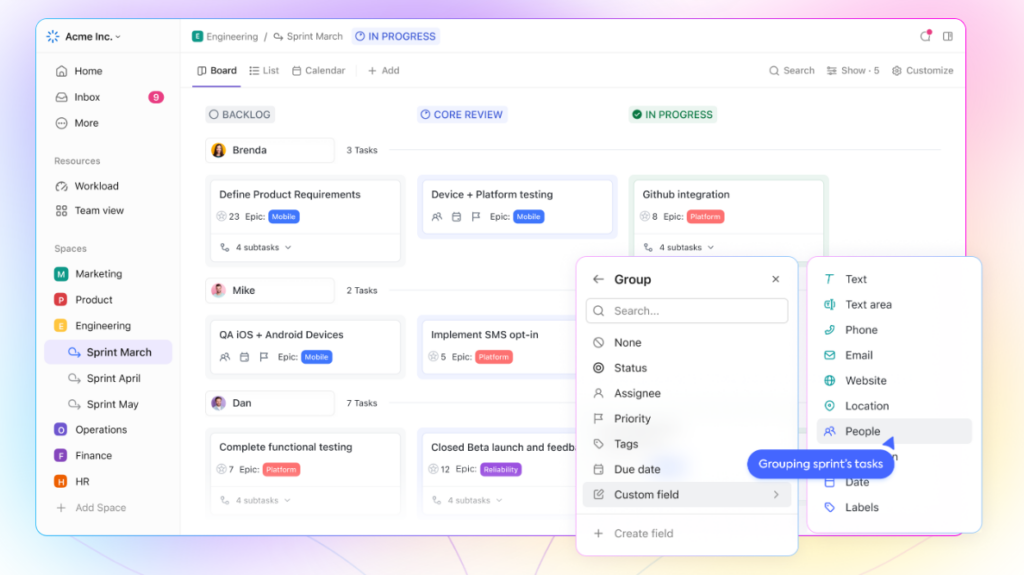The width and height of the screenshot is (1024, 575).
Task: Expand 4 subtasks under Define Product Requirements
Action: (256, 247)
